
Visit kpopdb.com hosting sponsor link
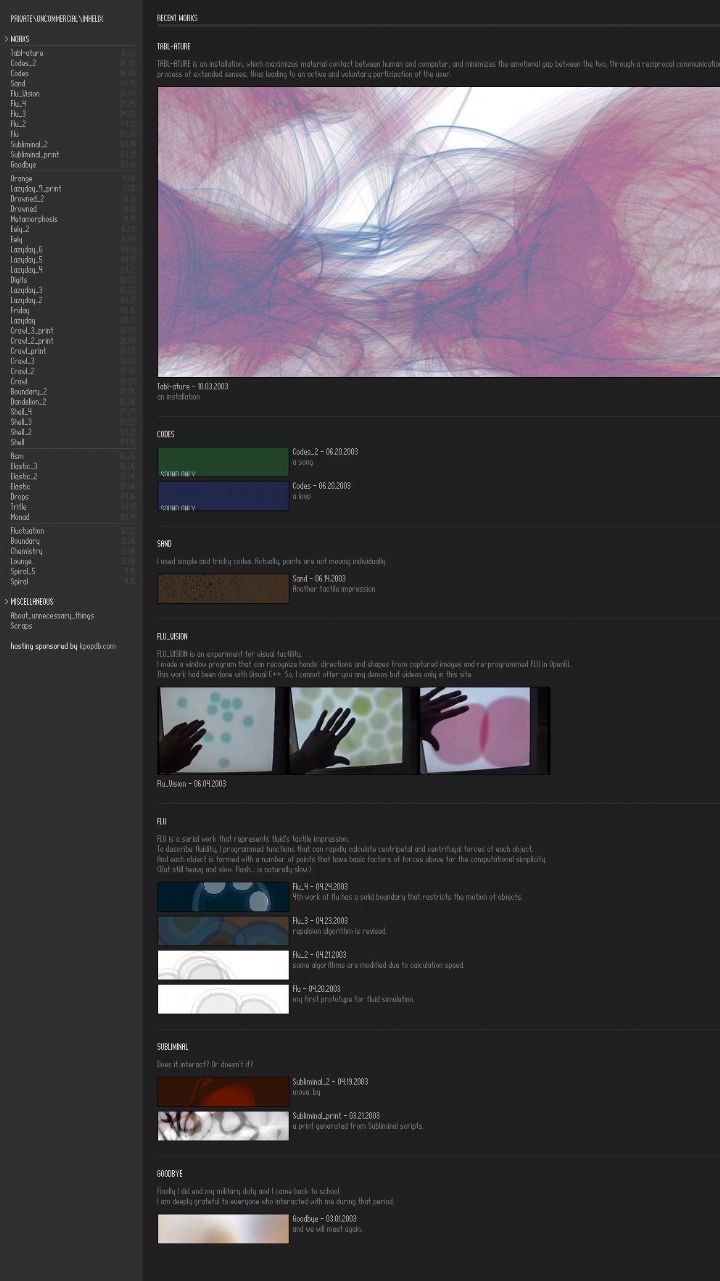pos(98,646)
